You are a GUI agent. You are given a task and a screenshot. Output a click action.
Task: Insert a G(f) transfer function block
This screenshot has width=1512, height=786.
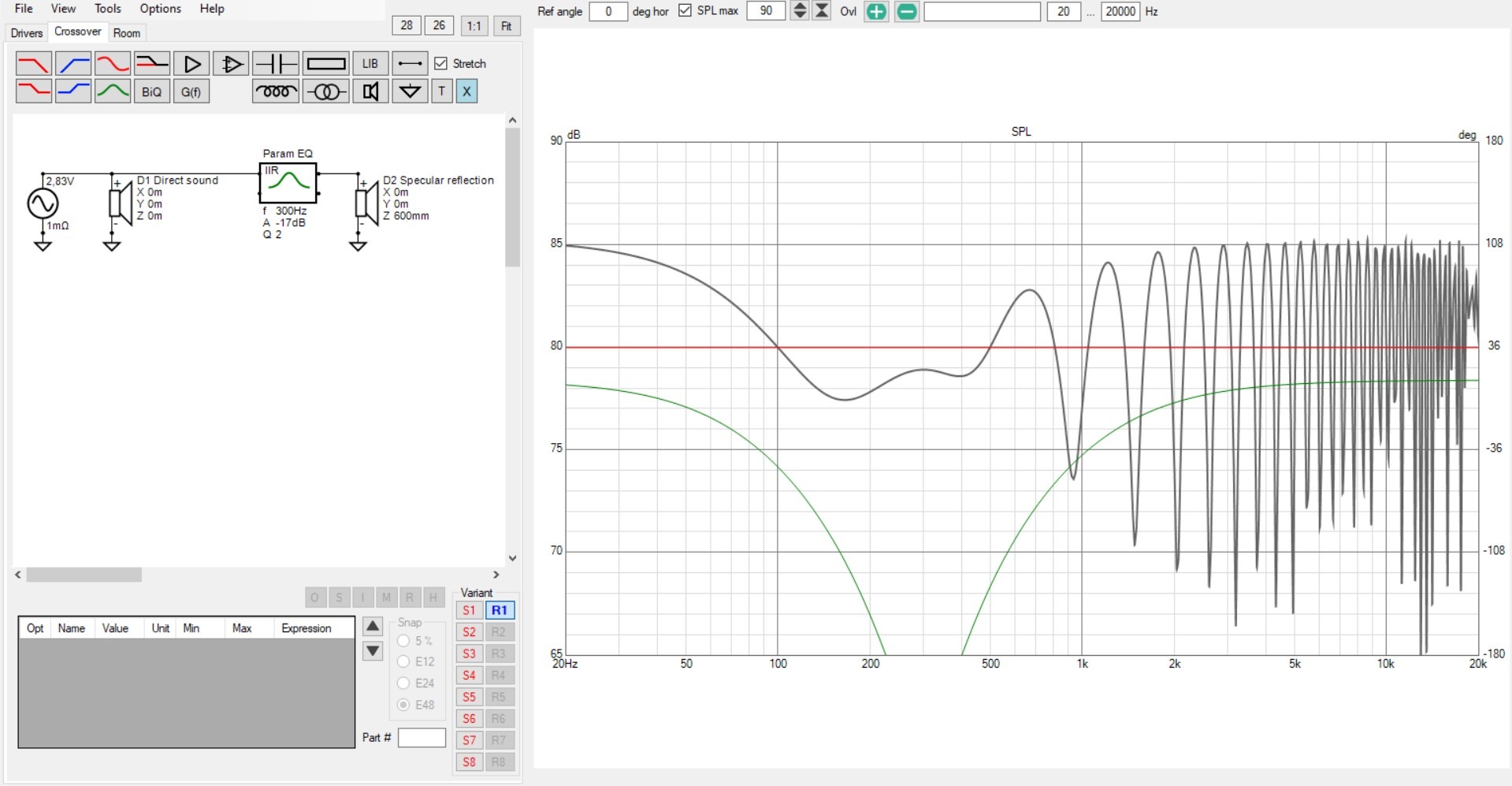(191, 91)
